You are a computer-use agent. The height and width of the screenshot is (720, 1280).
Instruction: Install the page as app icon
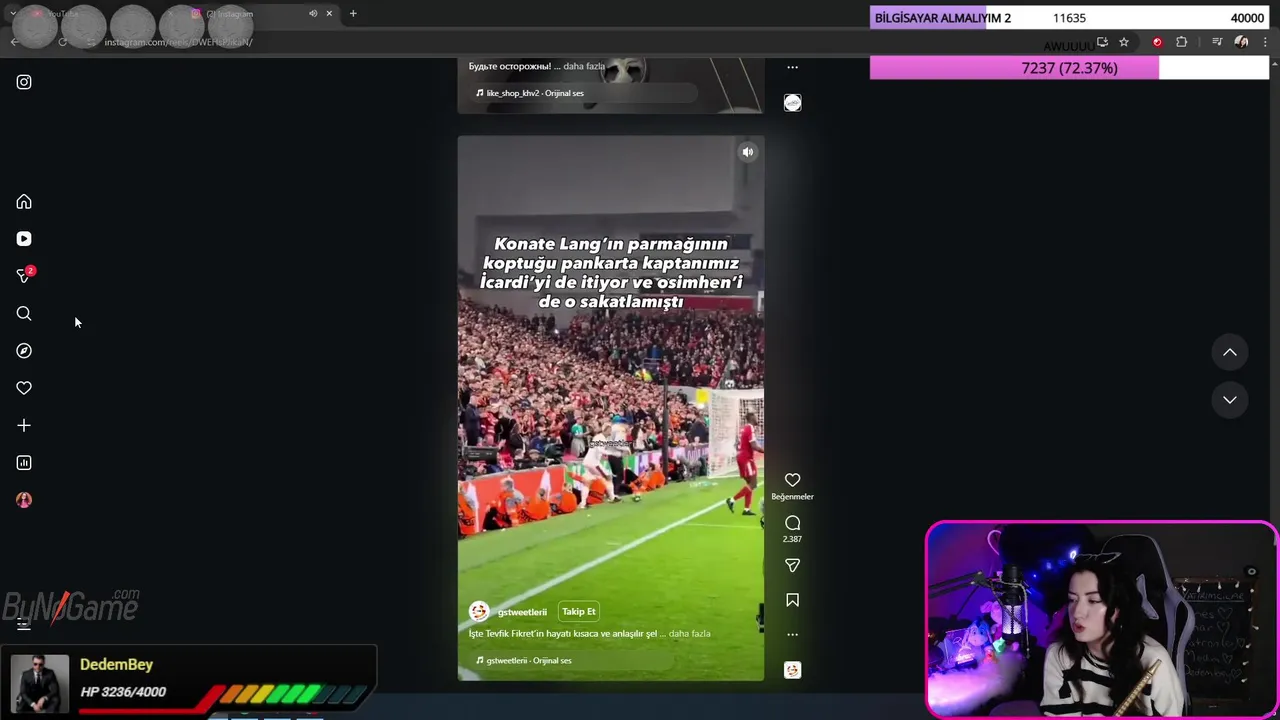[1102, 42]
